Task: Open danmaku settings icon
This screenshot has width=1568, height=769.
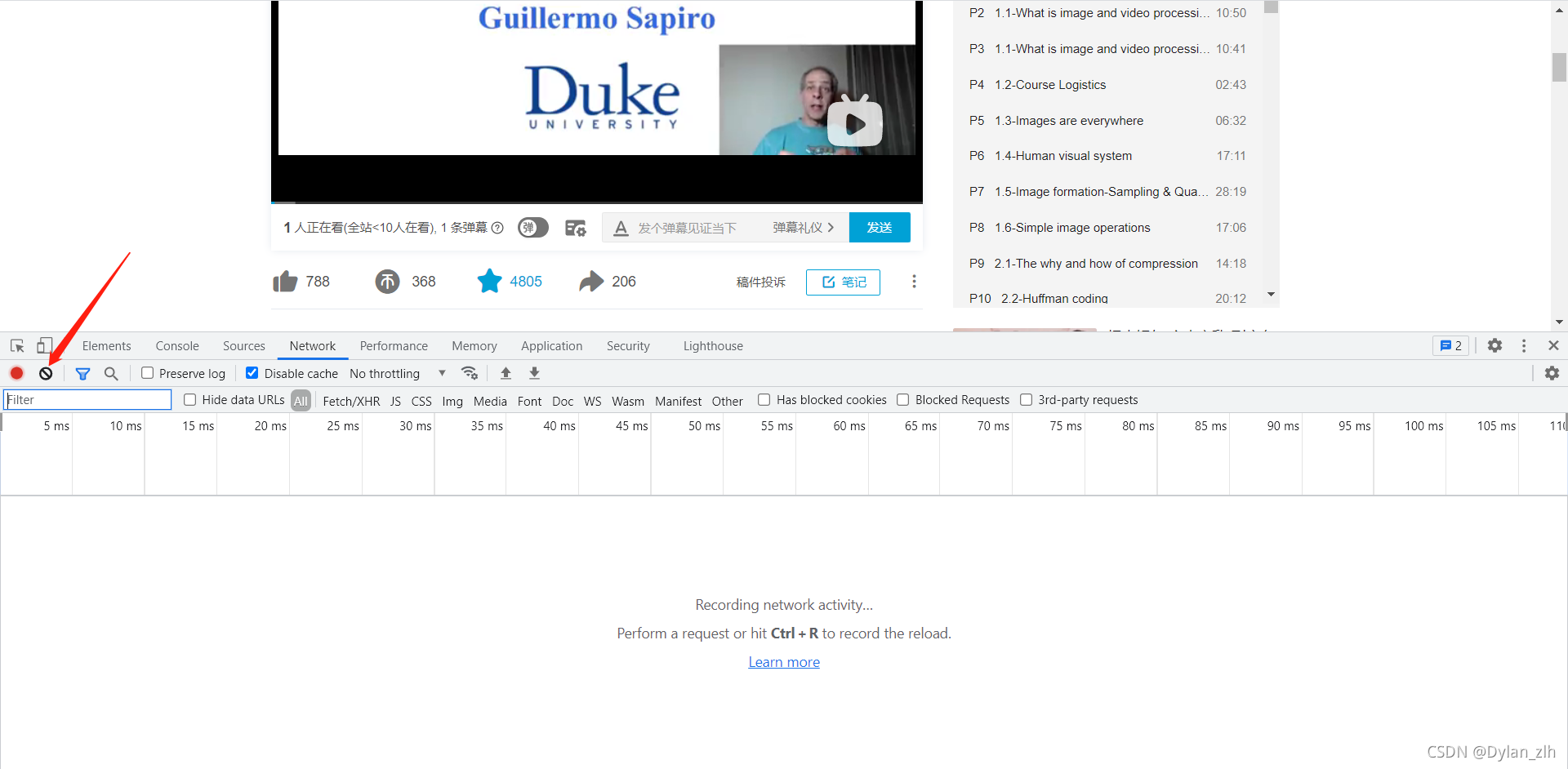Action: (576, 228)
